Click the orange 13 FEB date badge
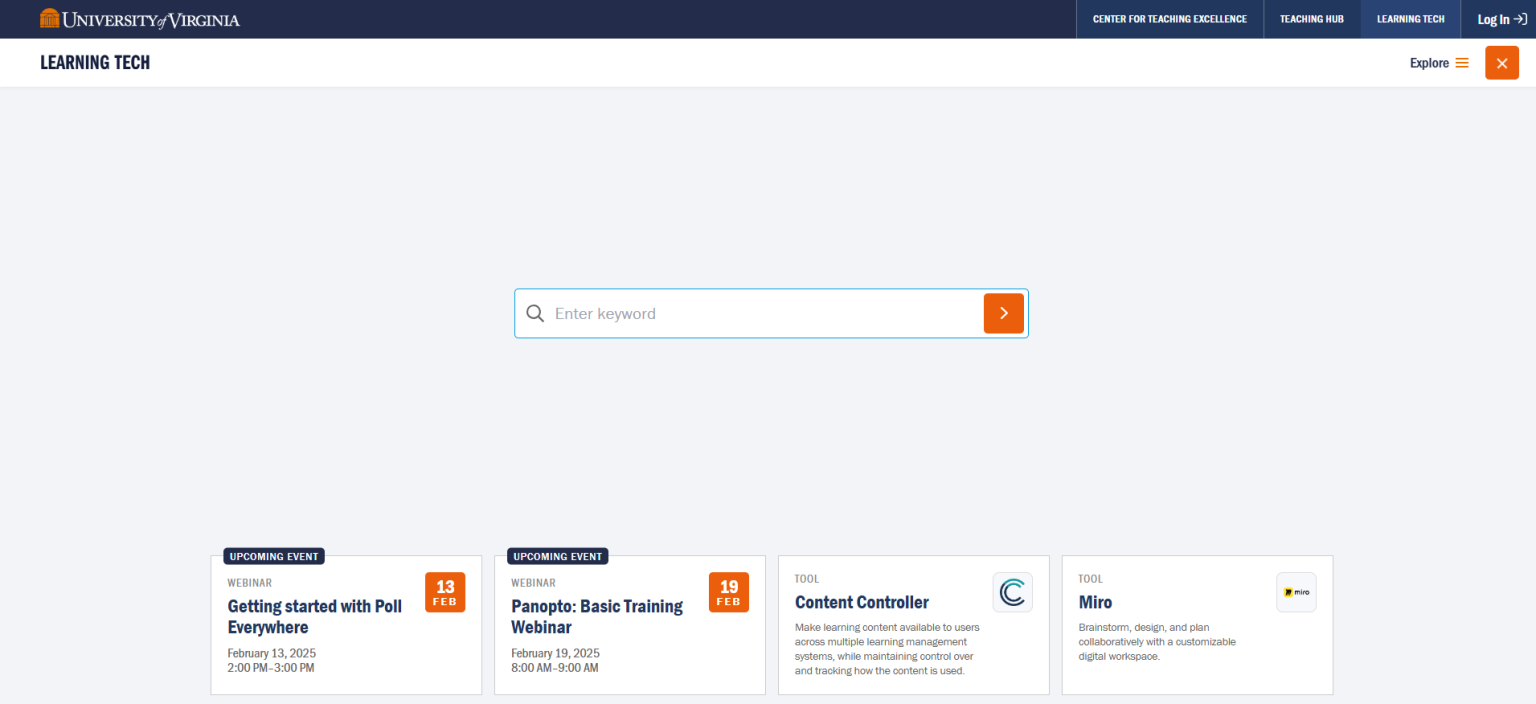This screenshot has width=1536, height=704. [x=445, y=591]
